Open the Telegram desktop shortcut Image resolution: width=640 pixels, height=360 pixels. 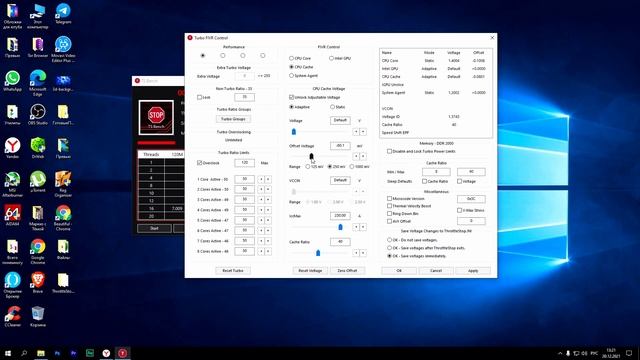[63, 14]
